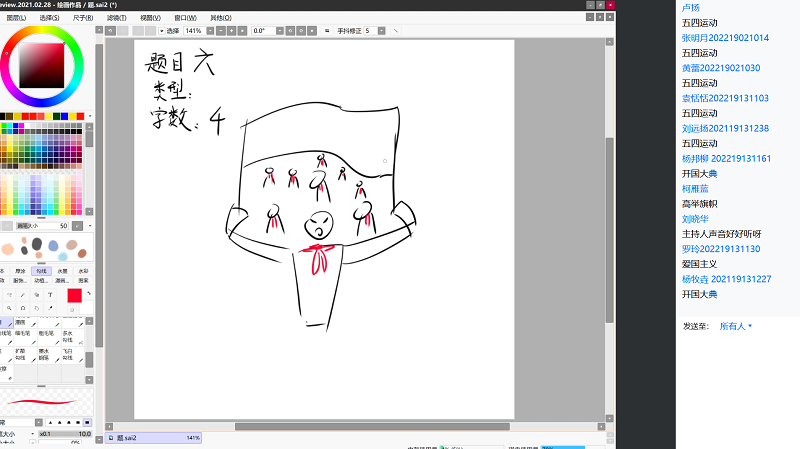This screenshot has width=800, height=449.
Task: Zoom in with the plus button
Action: click(x=232, y=31)
